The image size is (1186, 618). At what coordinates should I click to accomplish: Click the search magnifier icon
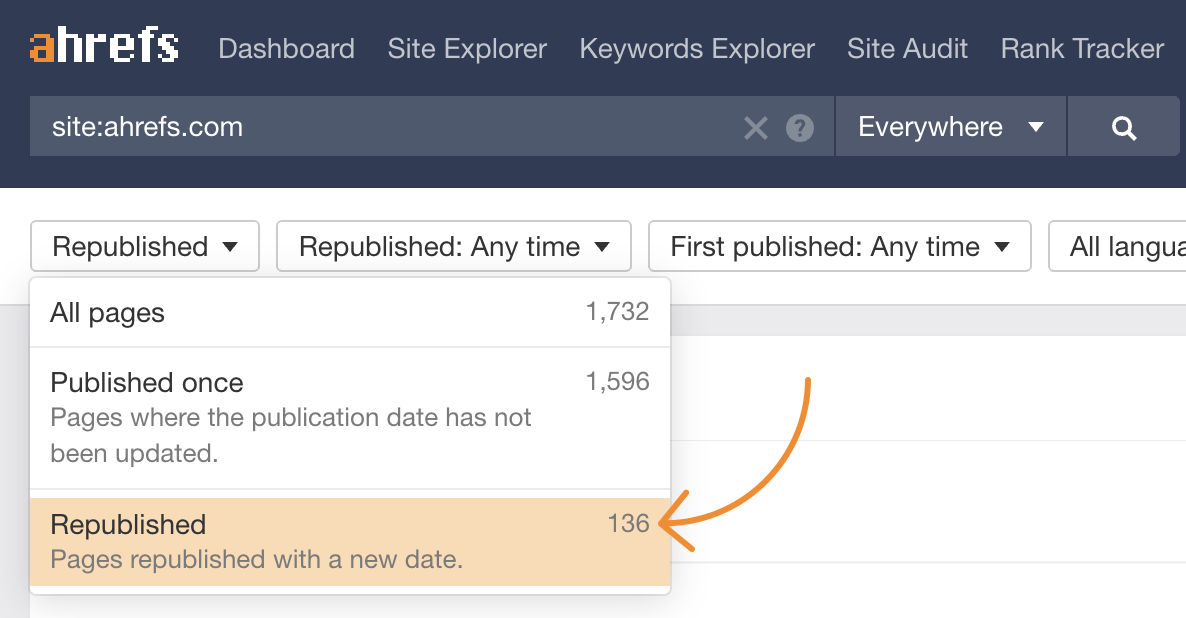1123,126
